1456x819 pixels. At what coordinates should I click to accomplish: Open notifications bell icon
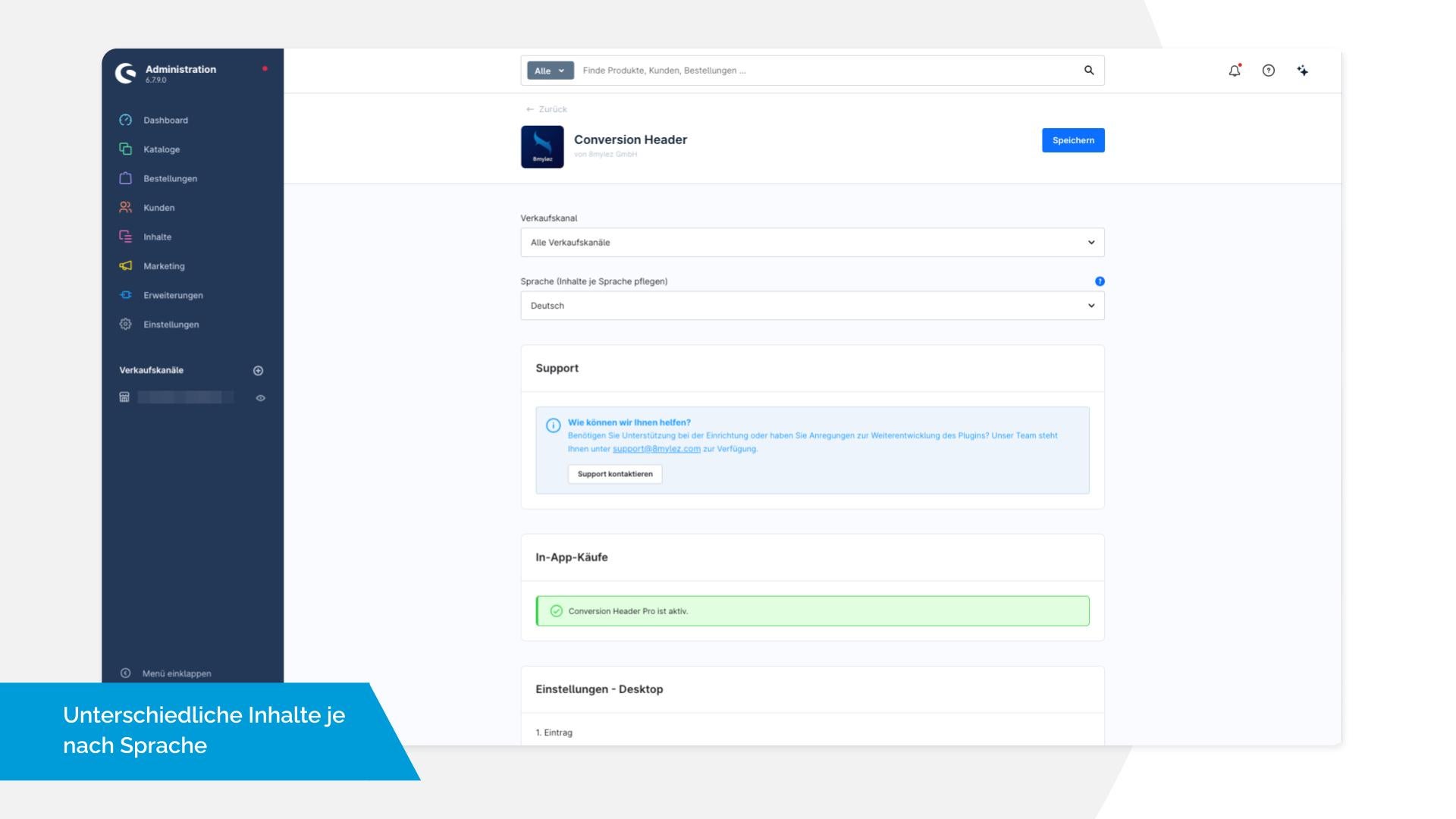[x=1235, y=71]
